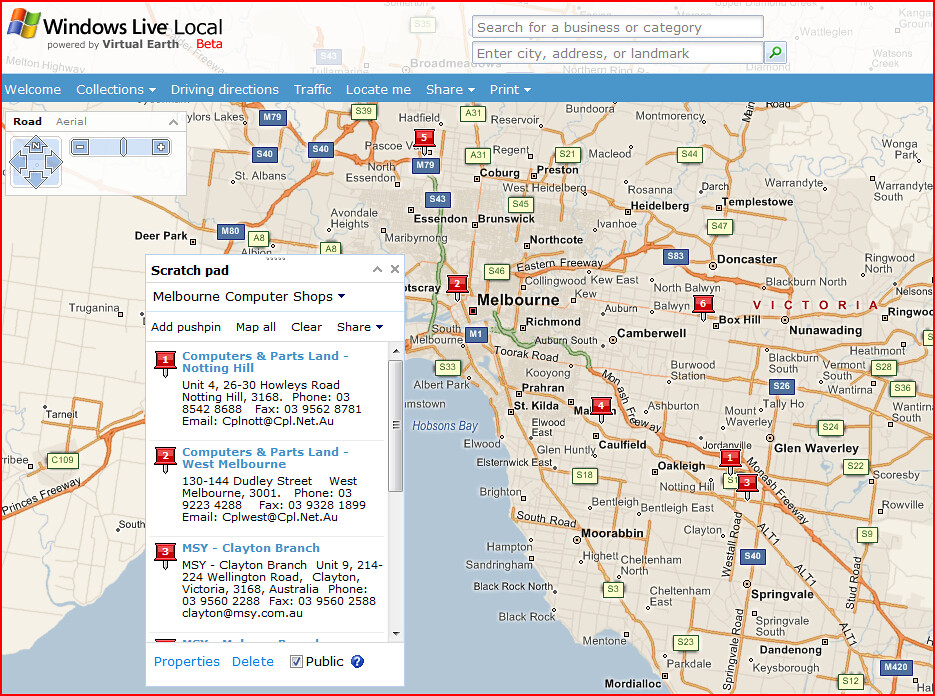Click Add pushpin in Scratch pad
The height and width of the screenshot is (696, 935).
(x=186, y=327)
